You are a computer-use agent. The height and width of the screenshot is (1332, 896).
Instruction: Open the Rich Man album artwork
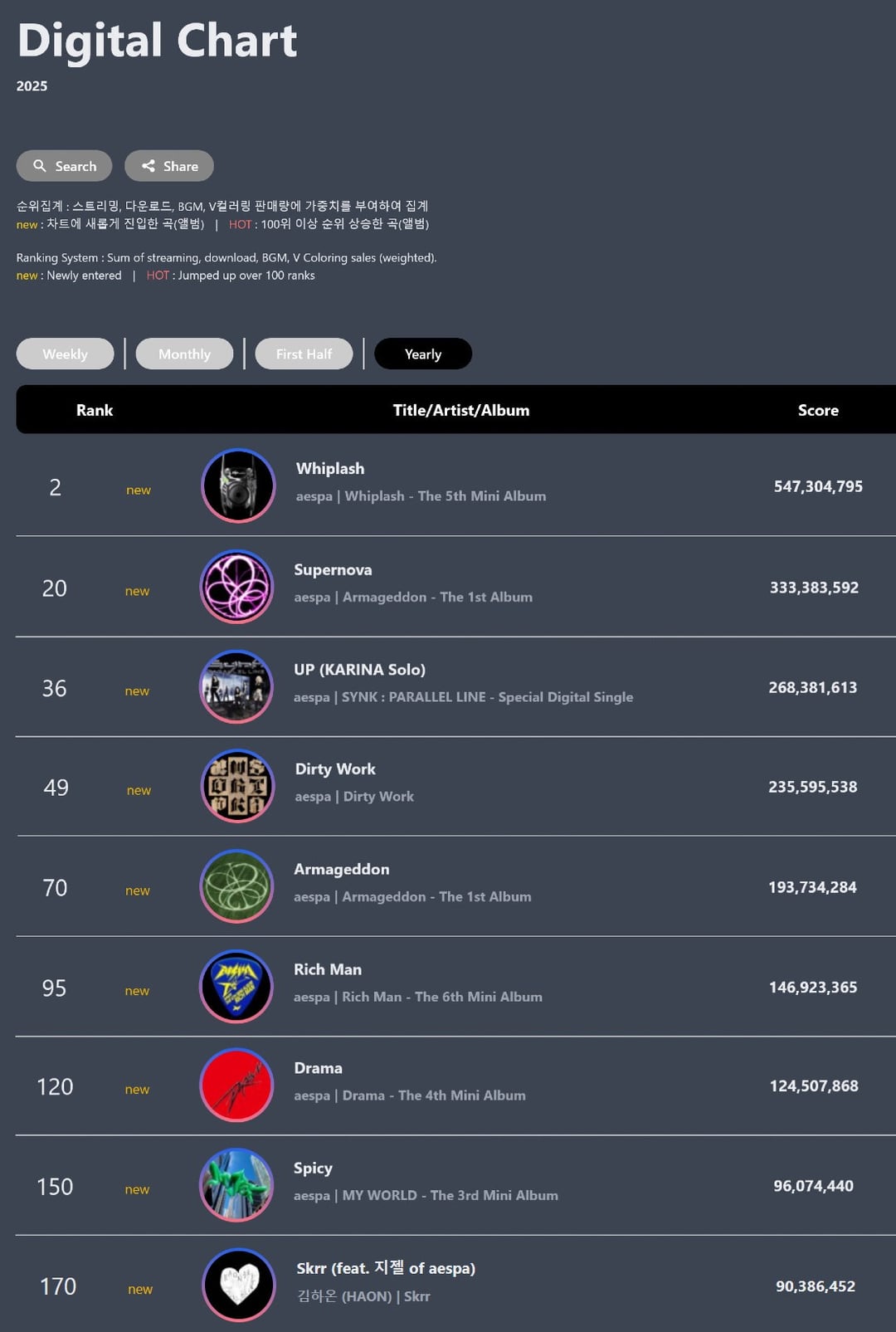click(x=236, y=987)
